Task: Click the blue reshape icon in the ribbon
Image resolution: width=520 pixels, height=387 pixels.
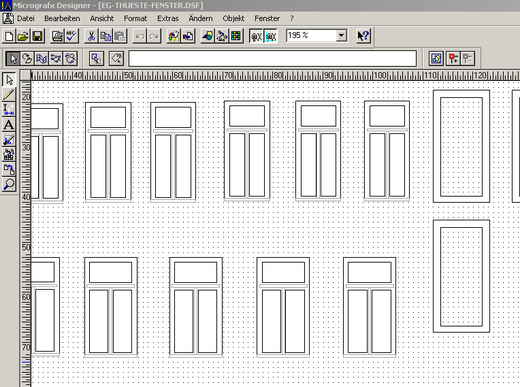Action: pyautogui.click(x=41, y=59)
